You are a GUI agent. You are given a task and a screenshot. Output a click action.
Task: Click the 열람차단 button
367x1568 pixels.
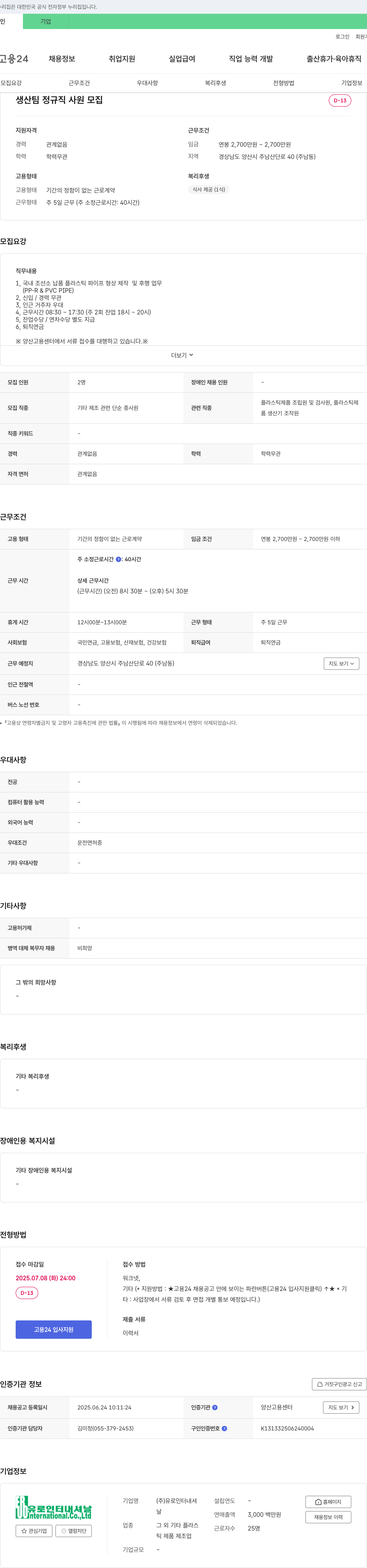pos(74,1530)
